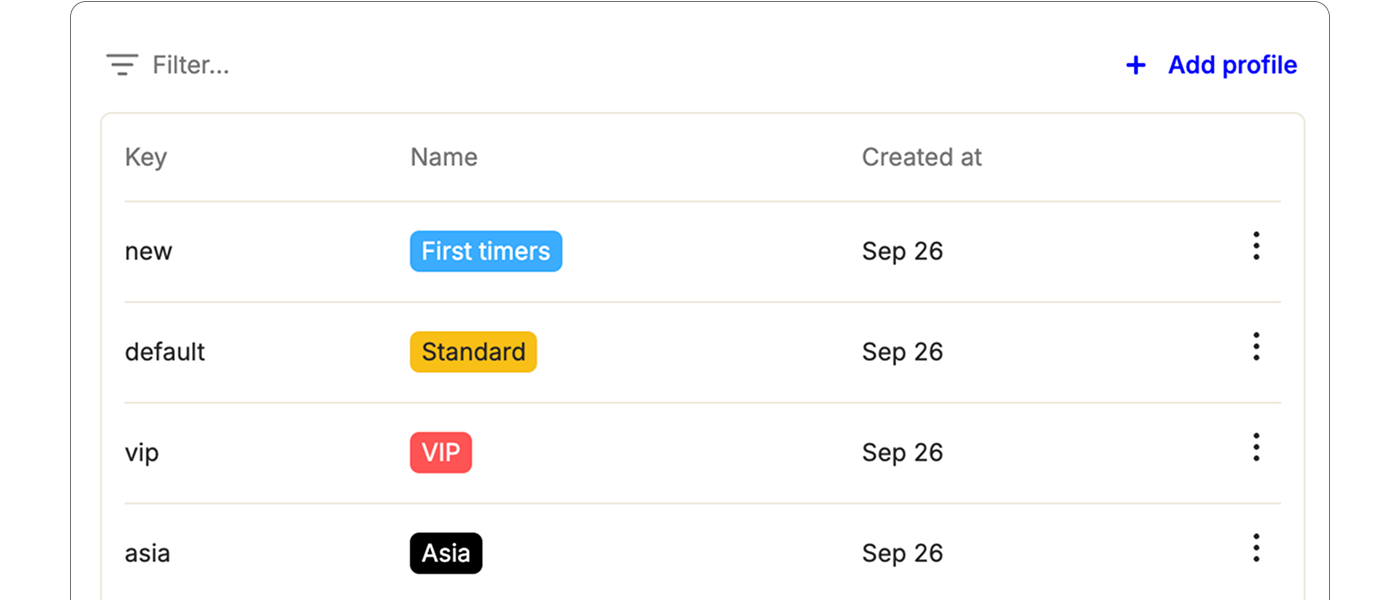The height and width of the screenshot is (600, 1400).
Task: Focus the Filter... input field
Action: 191,65
